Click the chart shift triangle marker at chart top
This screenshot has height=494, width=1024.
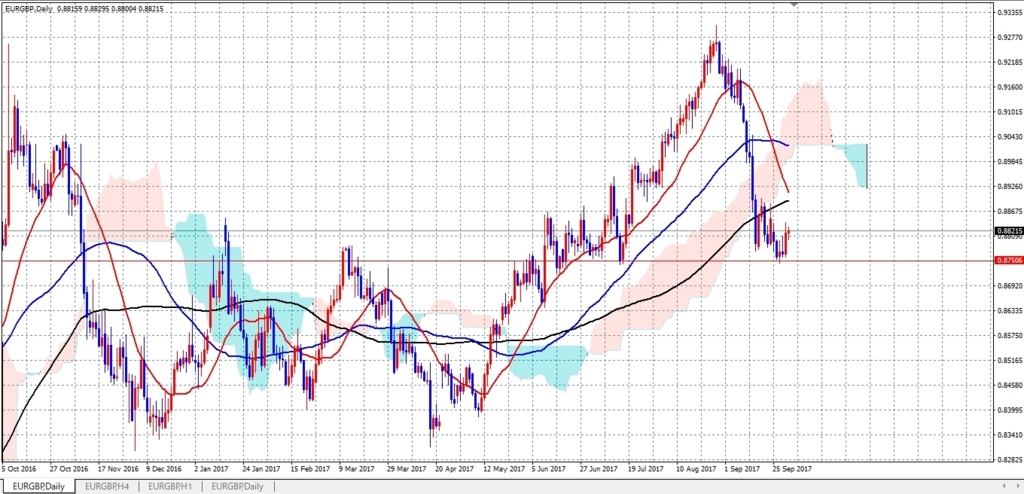pos(794,4)
